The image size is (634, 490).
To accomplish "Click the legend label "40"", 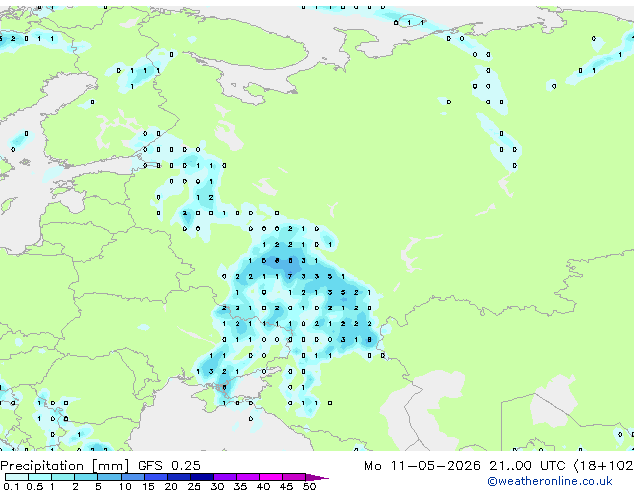I will point(263,486).
